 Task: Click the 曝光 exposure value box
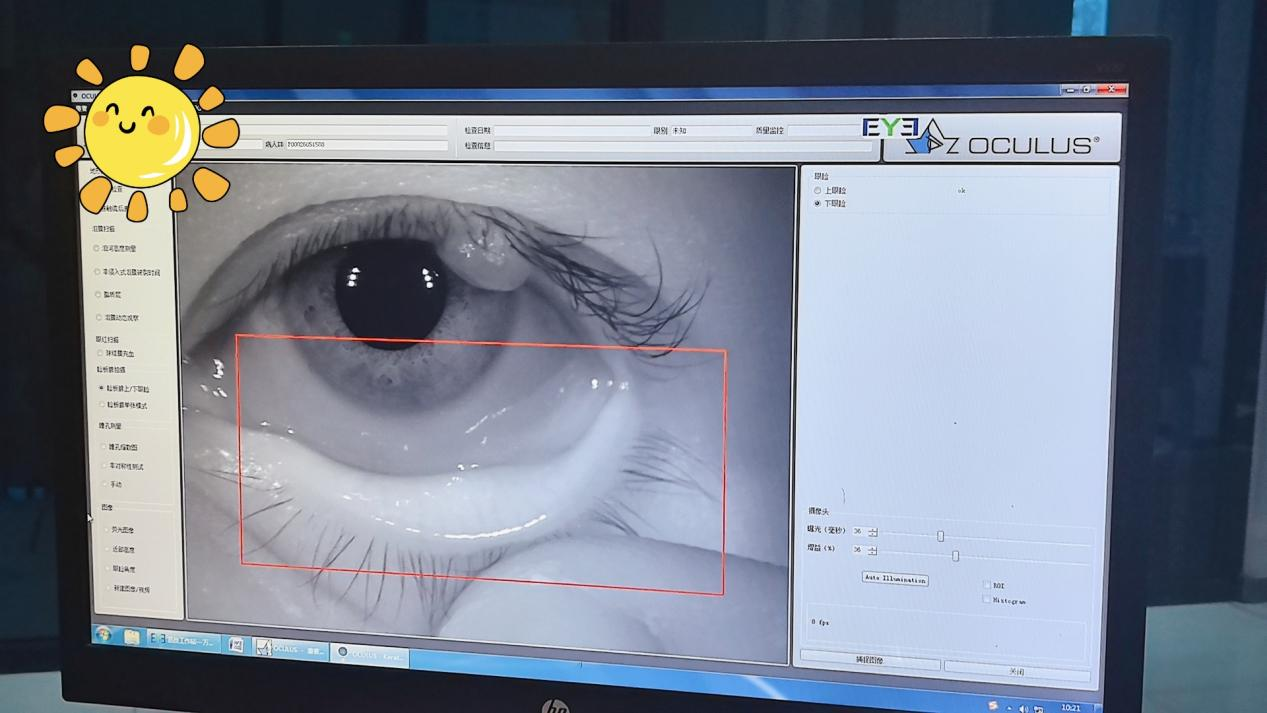859,531
